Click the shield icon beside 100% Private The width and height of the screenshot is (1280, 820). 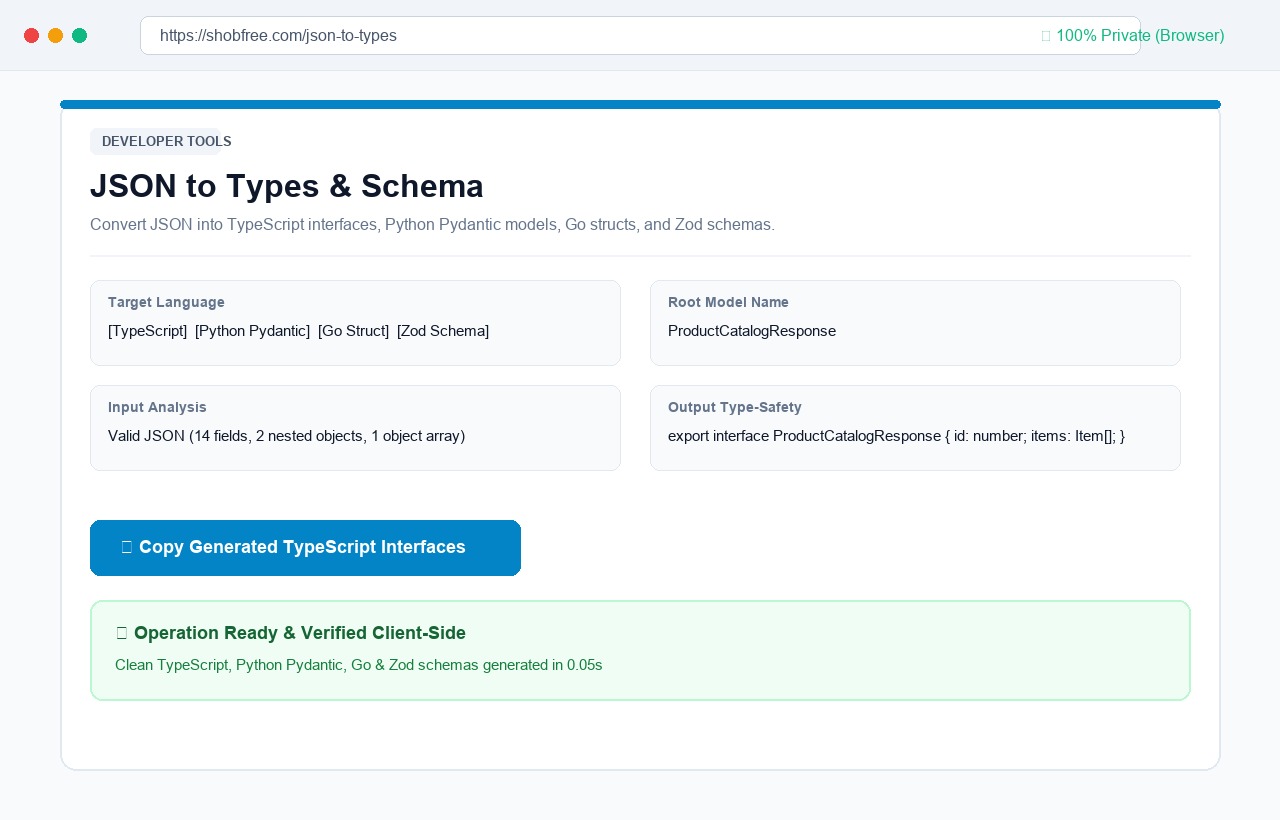(x=1046, y=36)
